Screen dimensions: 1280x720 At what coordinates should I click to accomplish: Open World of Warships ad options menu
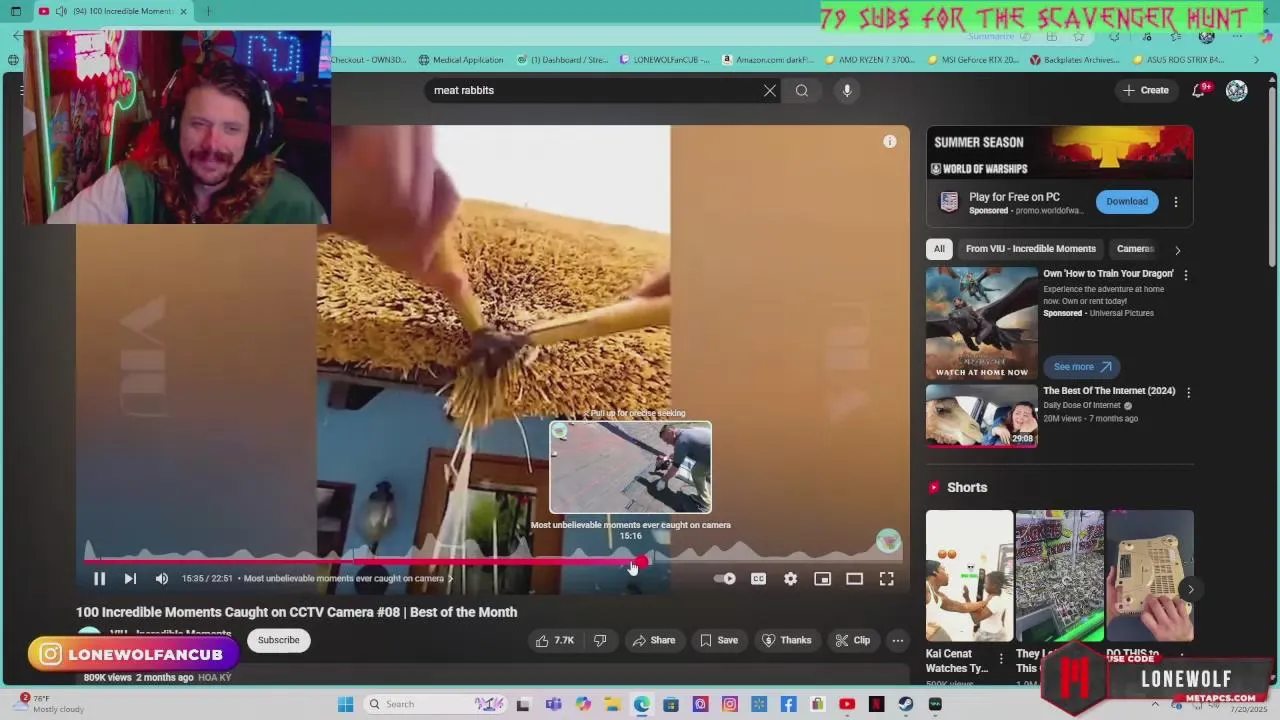coord(1176,201)
